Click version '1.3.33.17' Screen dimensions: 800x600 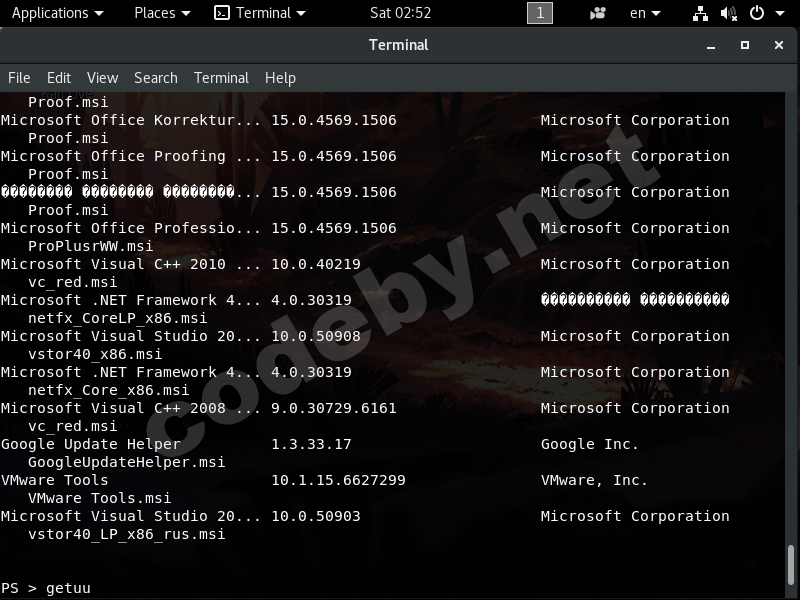[x=311, y=444]
